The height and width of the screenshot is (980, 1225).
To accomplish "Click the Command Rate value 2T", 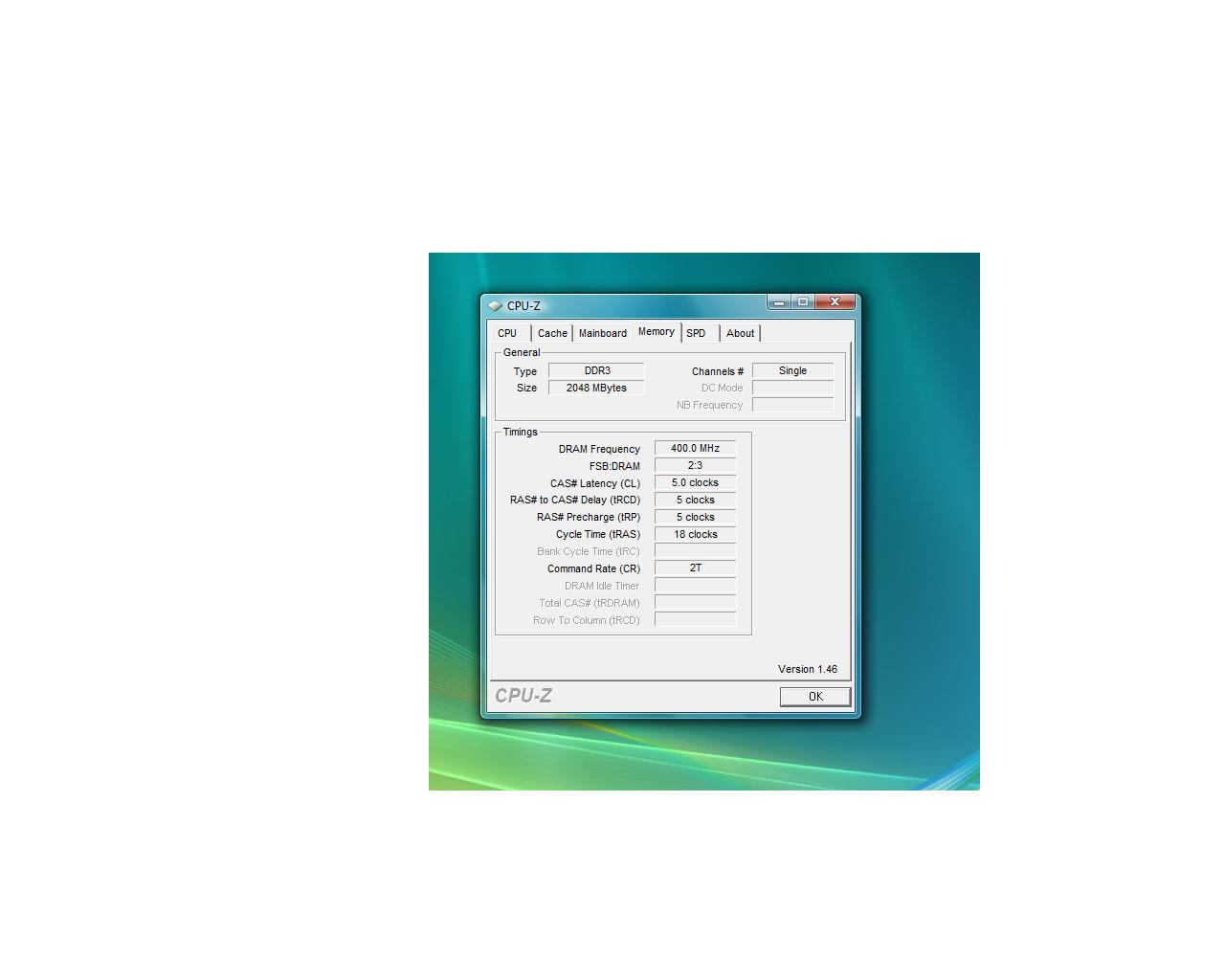I will (x=695, y=568).
